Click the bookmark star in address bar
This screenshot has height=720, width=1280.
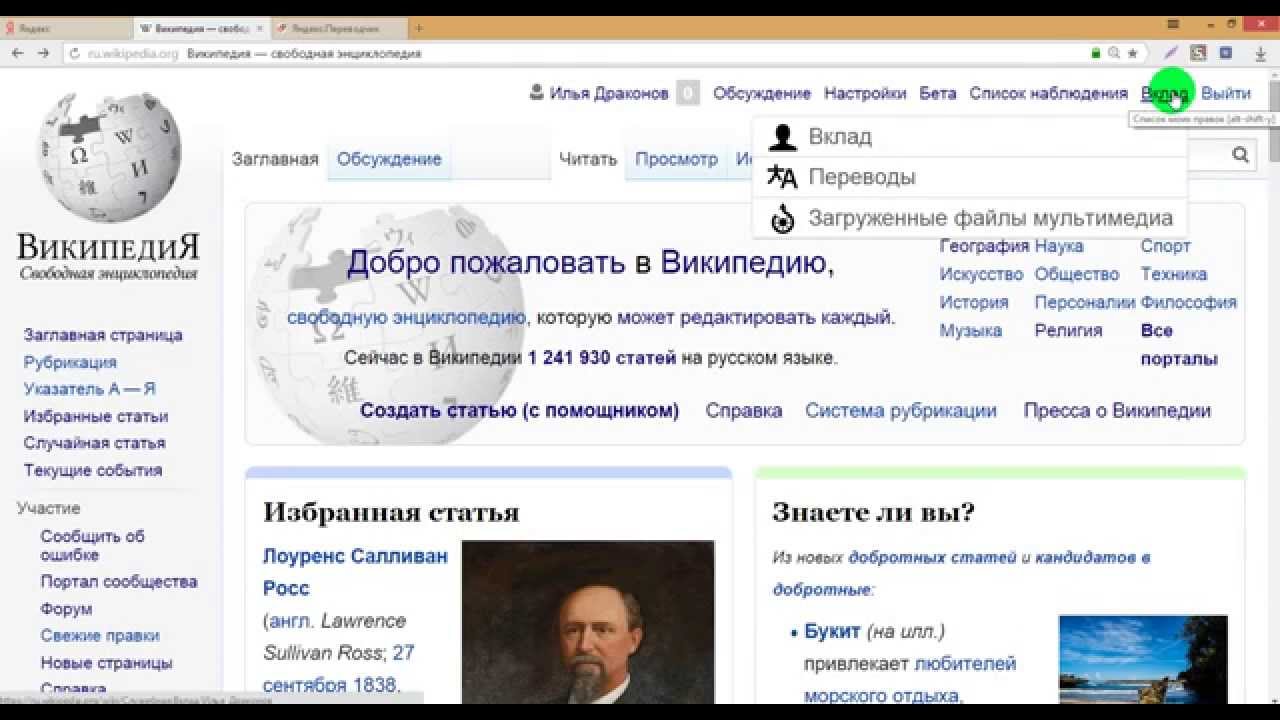pos(1132,53)
